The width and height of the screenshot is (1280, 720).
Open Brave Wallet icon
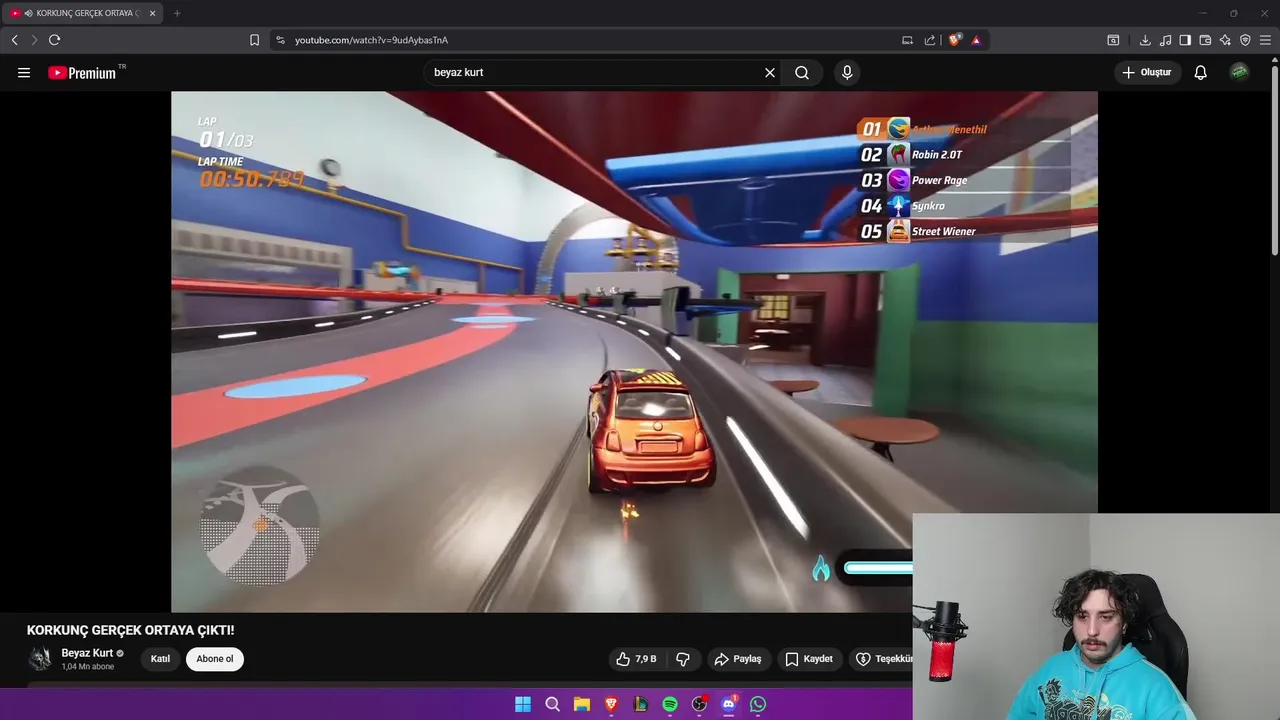point(1205,40)
